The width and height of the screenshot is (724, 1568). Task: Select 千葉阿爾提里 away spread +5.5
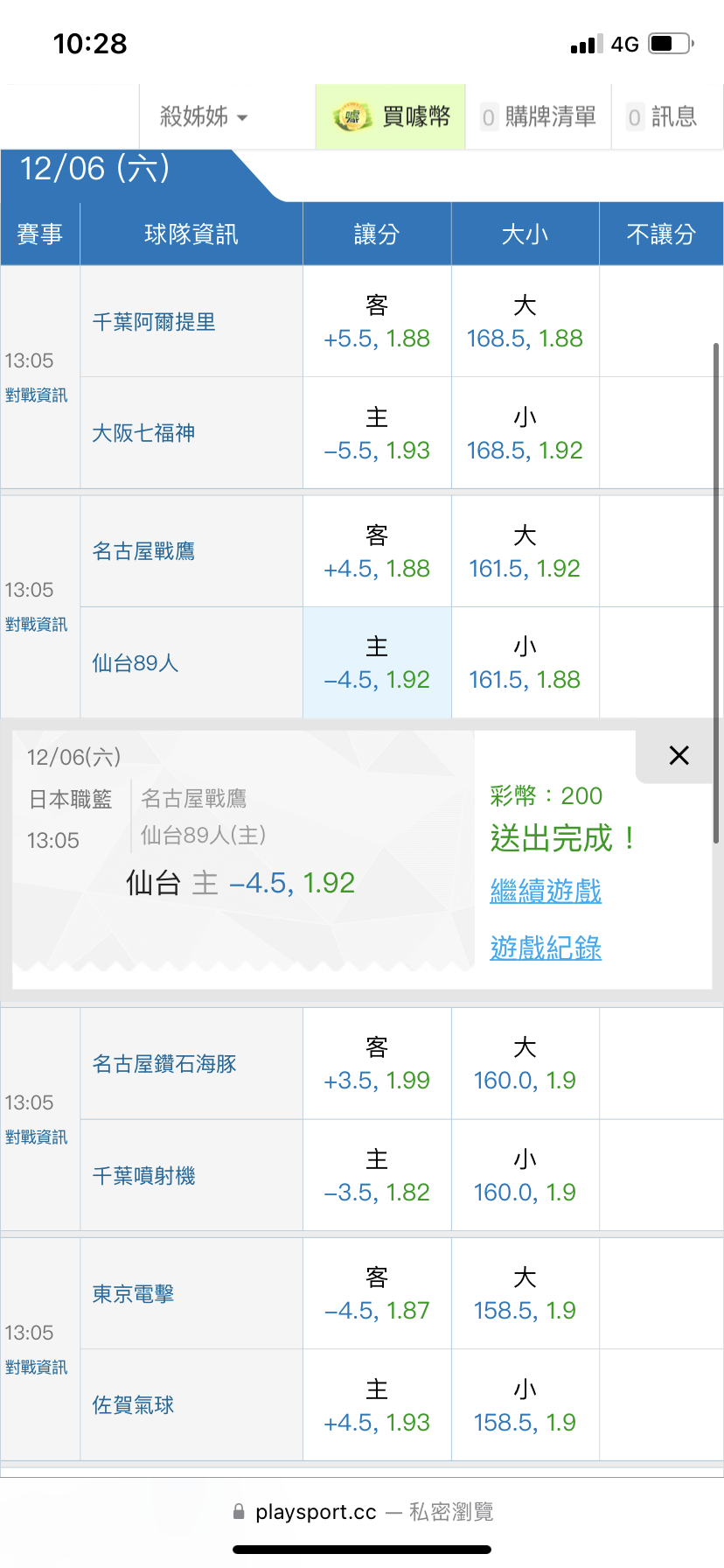[x=377, y=322]
